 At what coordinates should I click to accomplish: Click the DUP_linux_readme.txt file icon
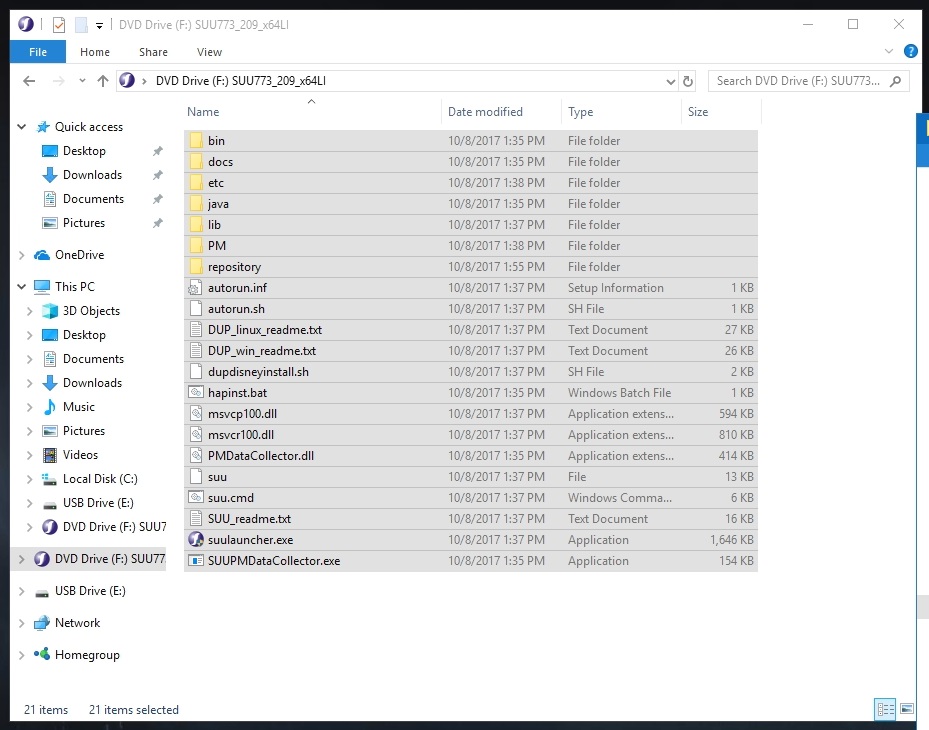tap(196, 330)
